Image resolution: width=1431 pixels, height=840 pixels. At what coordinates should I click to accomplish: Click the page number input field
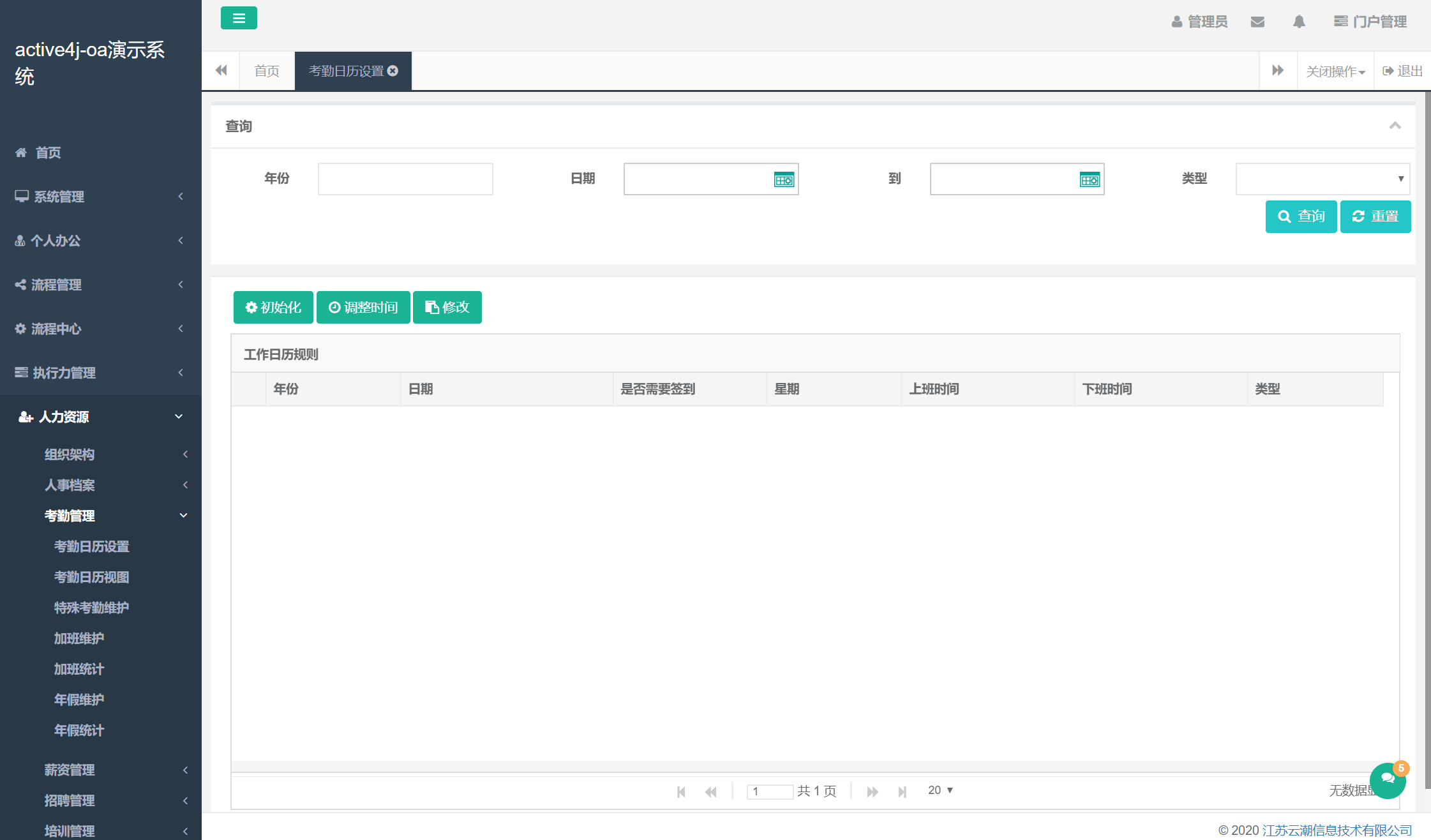pos(770,791)
